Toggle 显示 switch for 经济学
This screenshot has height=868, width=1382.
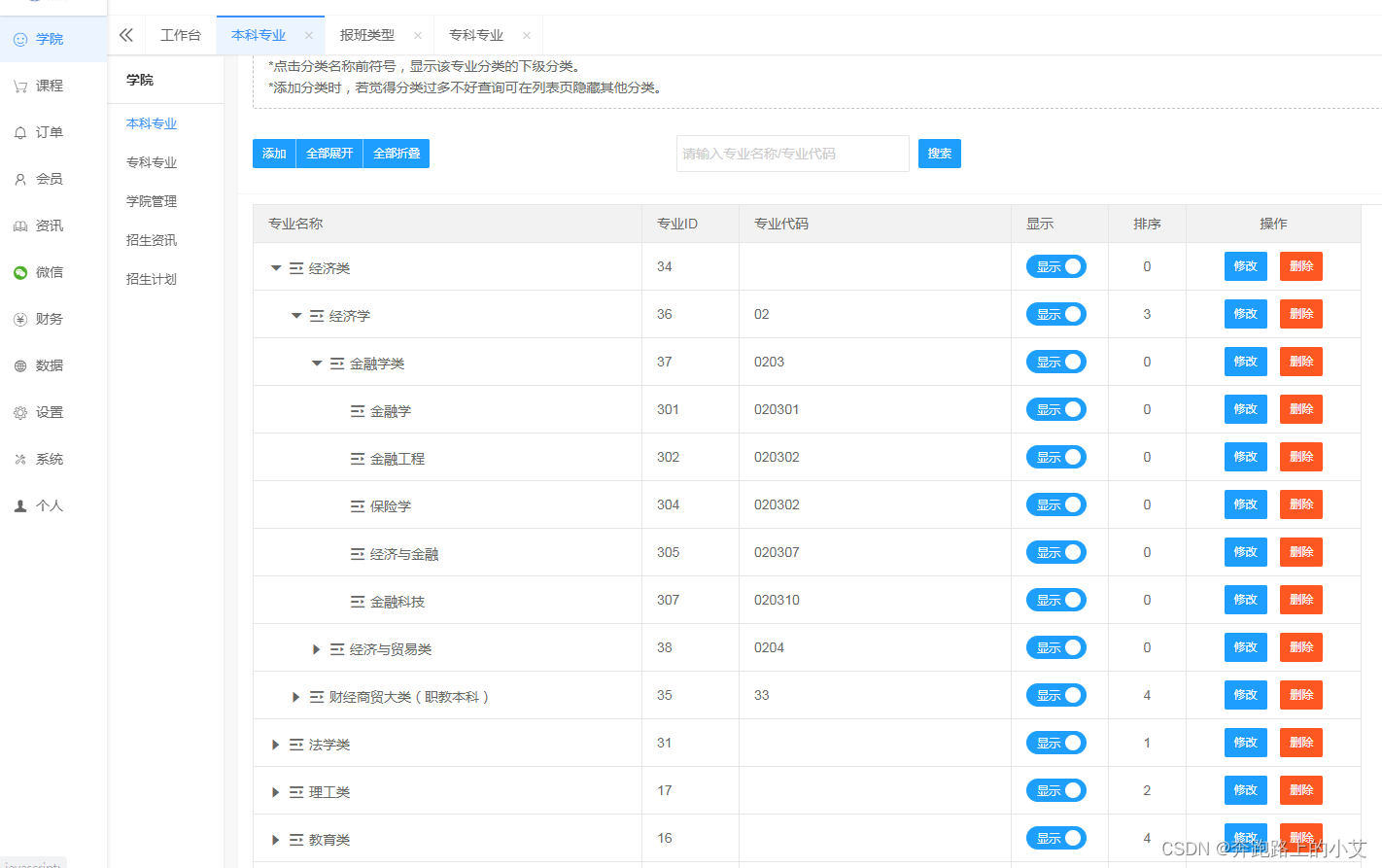1056,314
